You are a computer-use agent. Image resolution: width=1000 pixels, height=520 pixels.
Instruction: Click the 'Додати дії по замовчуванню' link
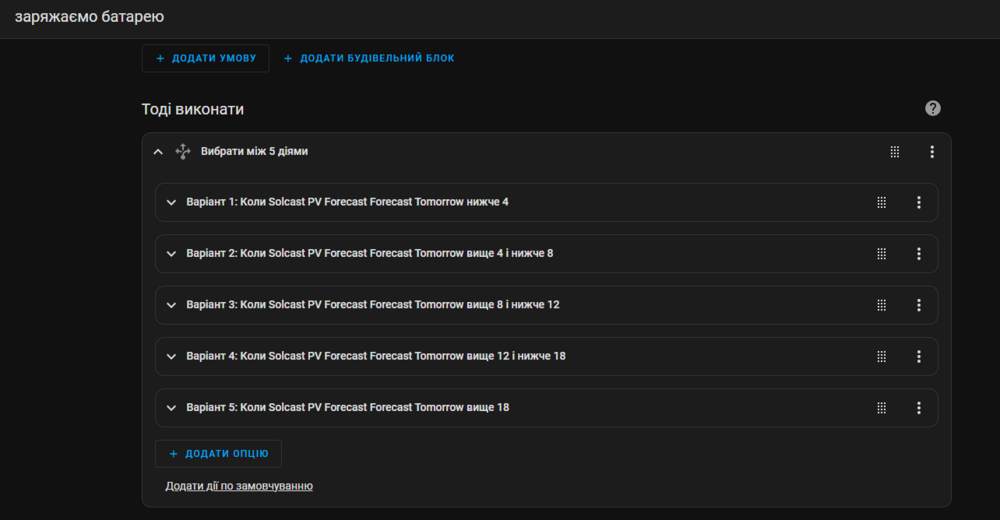coord(239,486)
